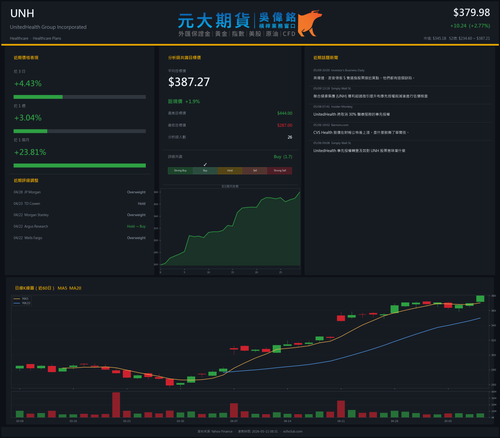Click the latest green candlestick at far right

tap(480, 299)
